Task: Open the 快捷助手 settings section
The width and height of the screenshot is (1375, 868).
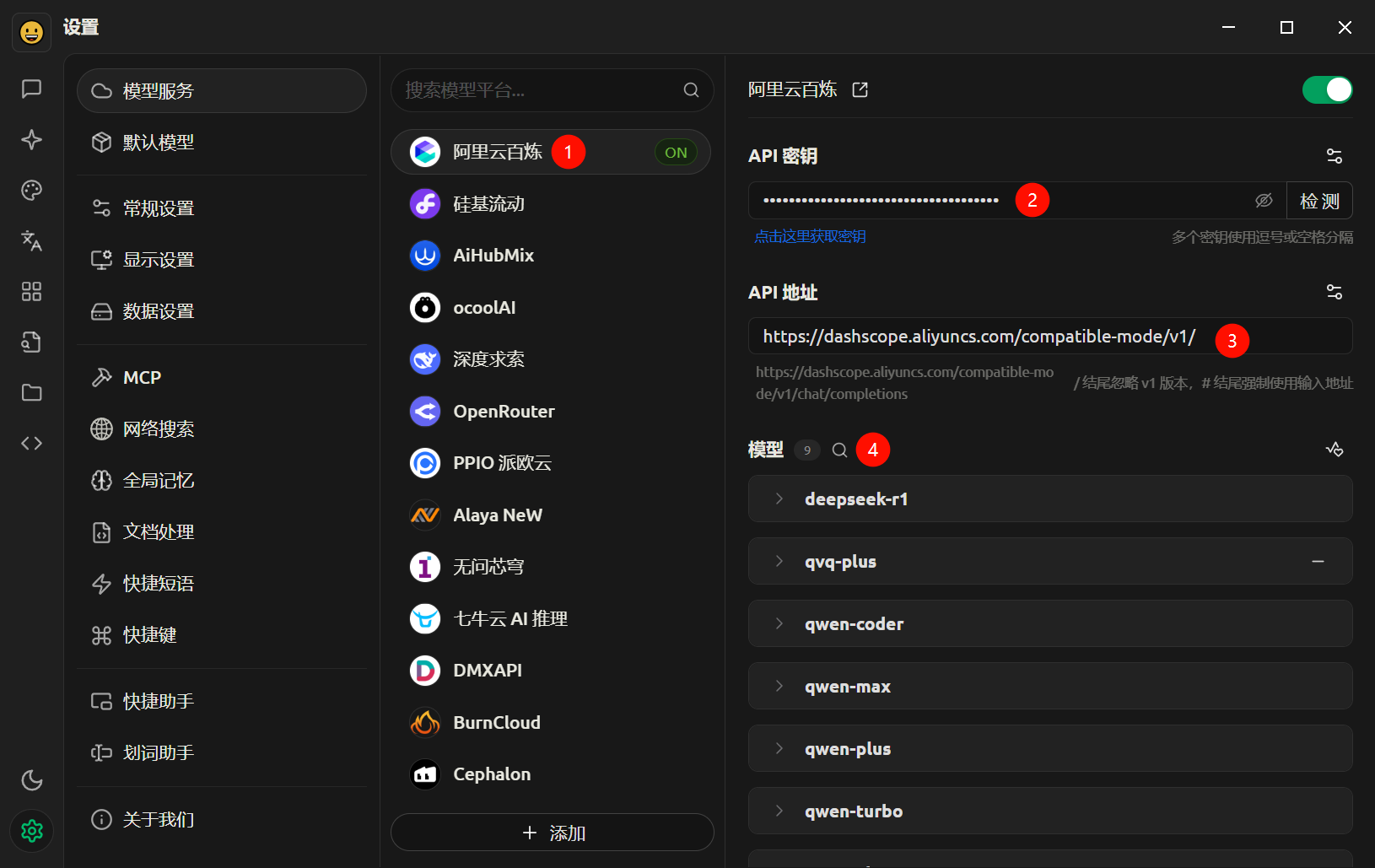Action: click(222, 701)
